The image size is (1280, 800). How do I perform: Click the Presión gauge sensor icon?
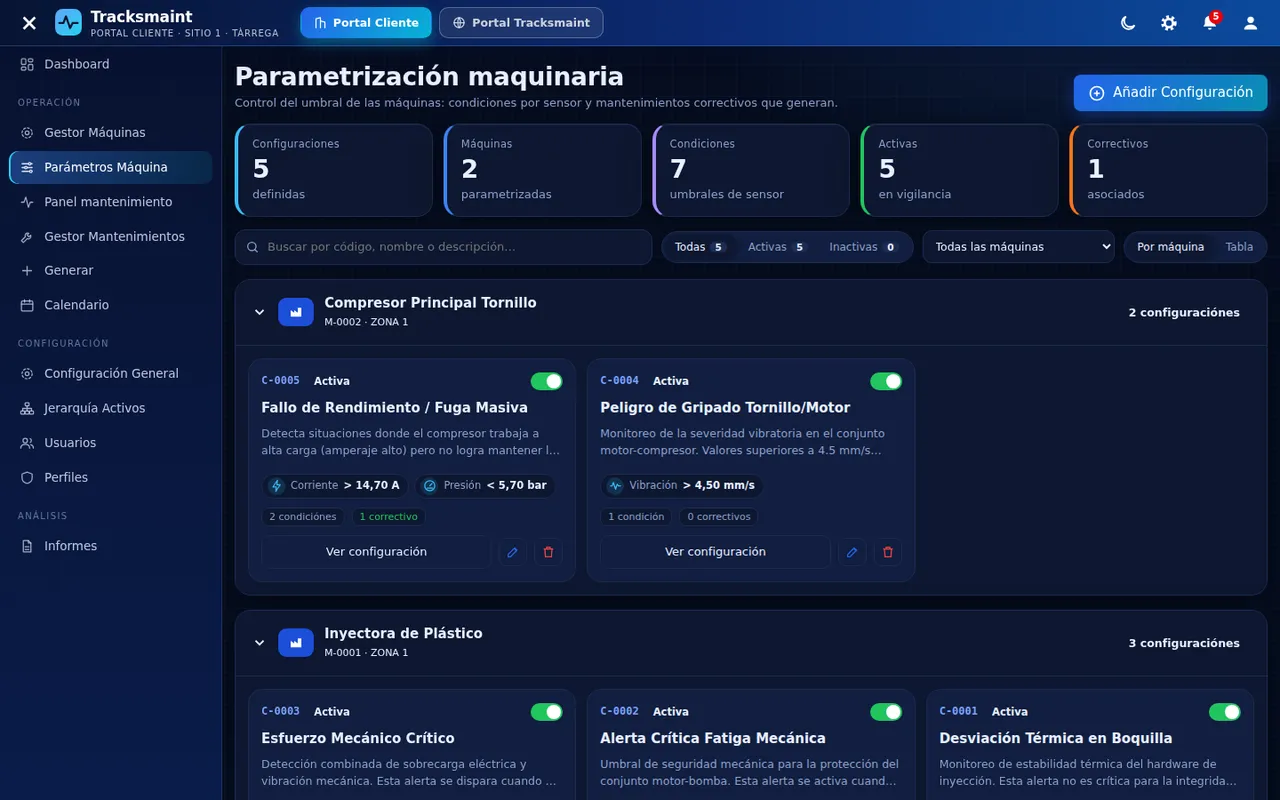[430, 486]
